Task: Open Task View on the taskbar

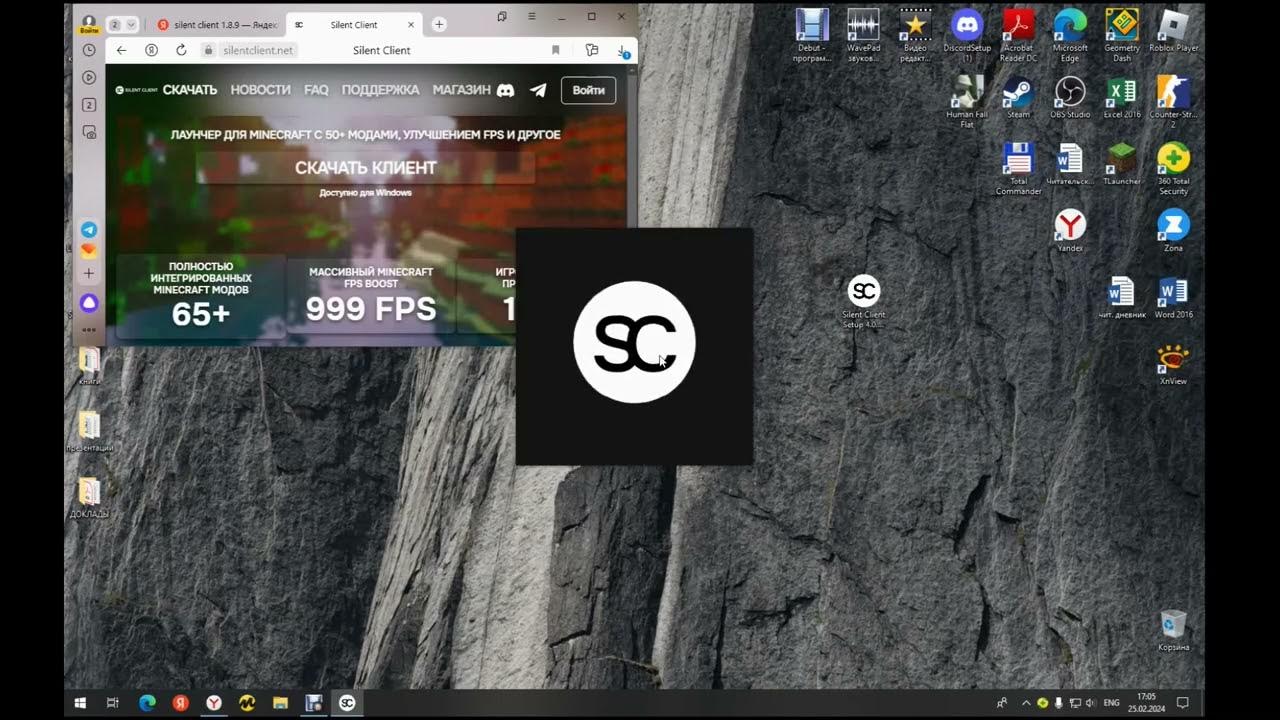Action: [113, 703]
